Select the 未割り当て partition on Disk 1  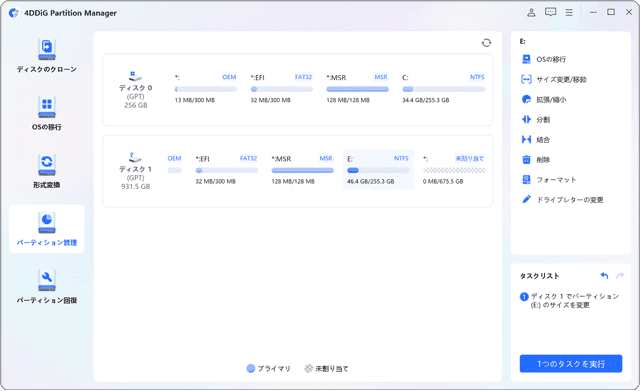click(454, 170)
